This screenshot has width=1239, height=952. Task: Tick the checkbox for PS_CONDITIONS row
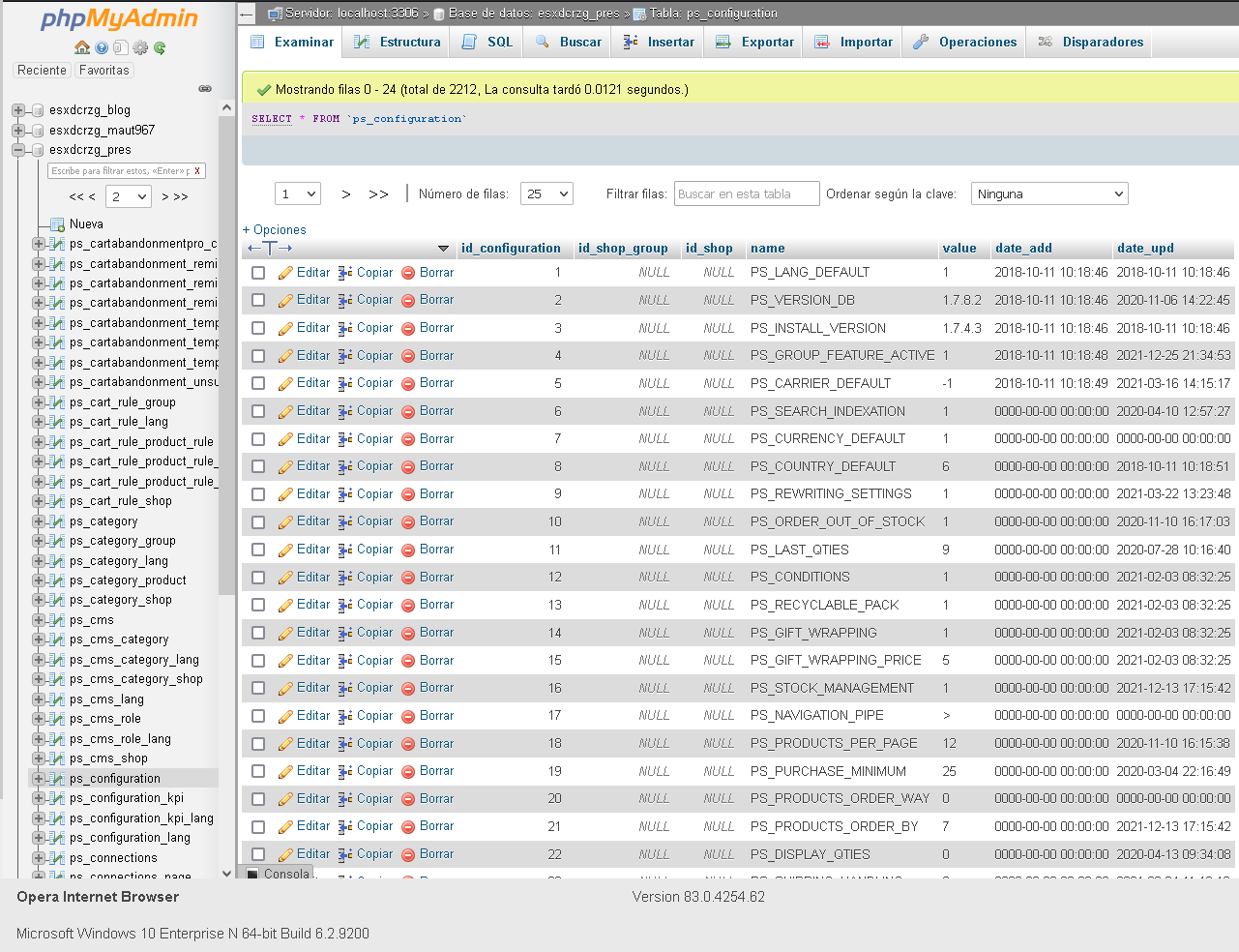258,578
